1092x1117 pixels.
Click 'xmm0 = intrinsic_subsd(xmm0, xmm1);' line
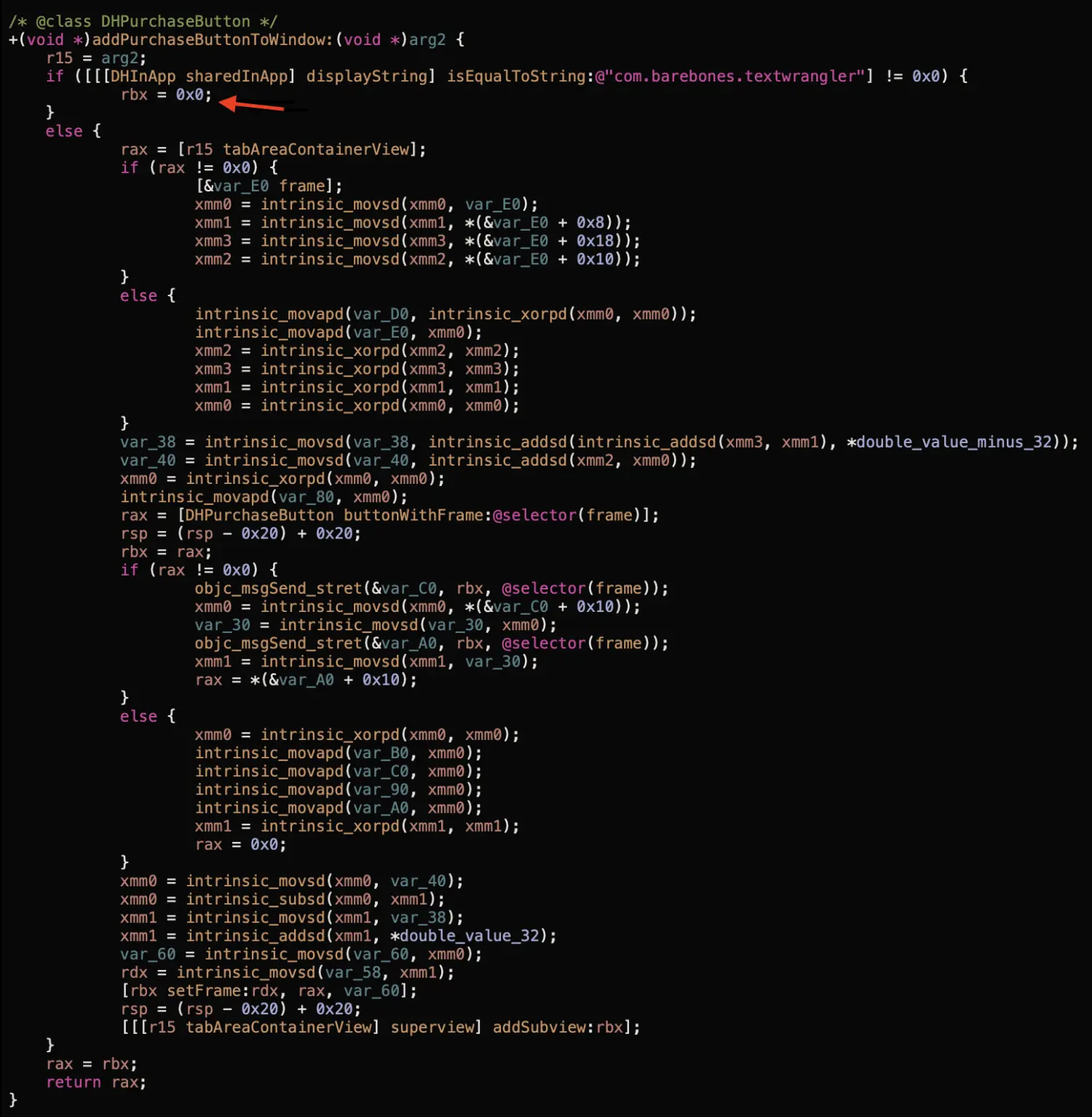[282, 899]
